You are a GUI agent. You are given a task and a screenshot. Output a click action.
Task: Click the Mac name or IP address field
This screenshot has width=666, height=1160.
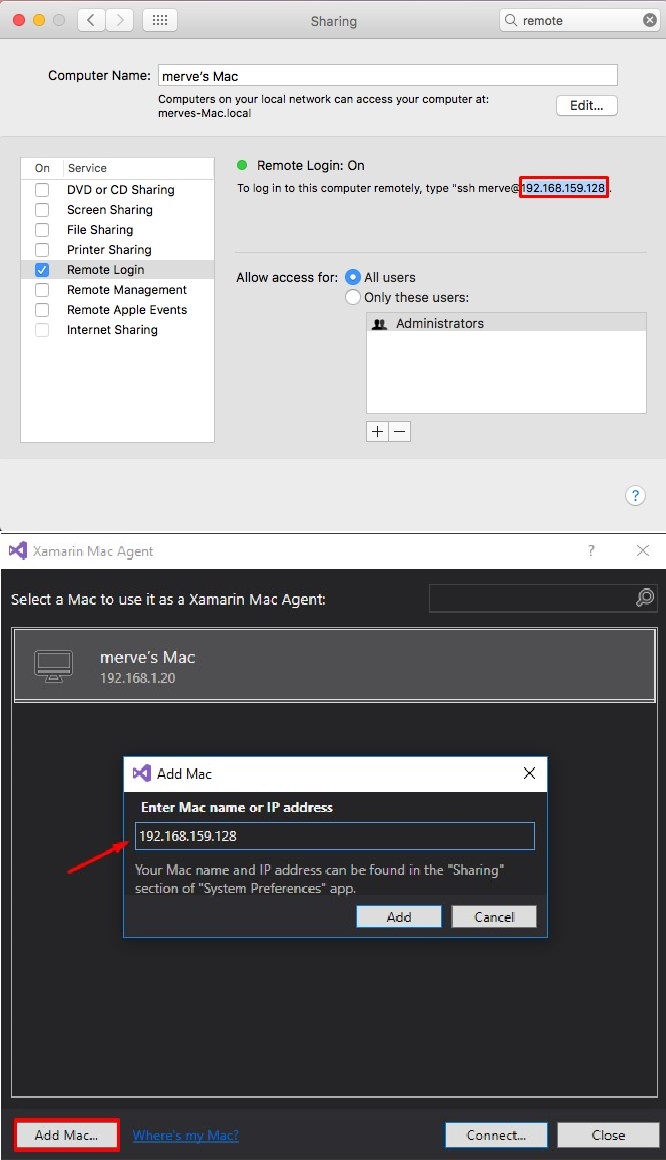pyautogui.click(x=334, y=836)
